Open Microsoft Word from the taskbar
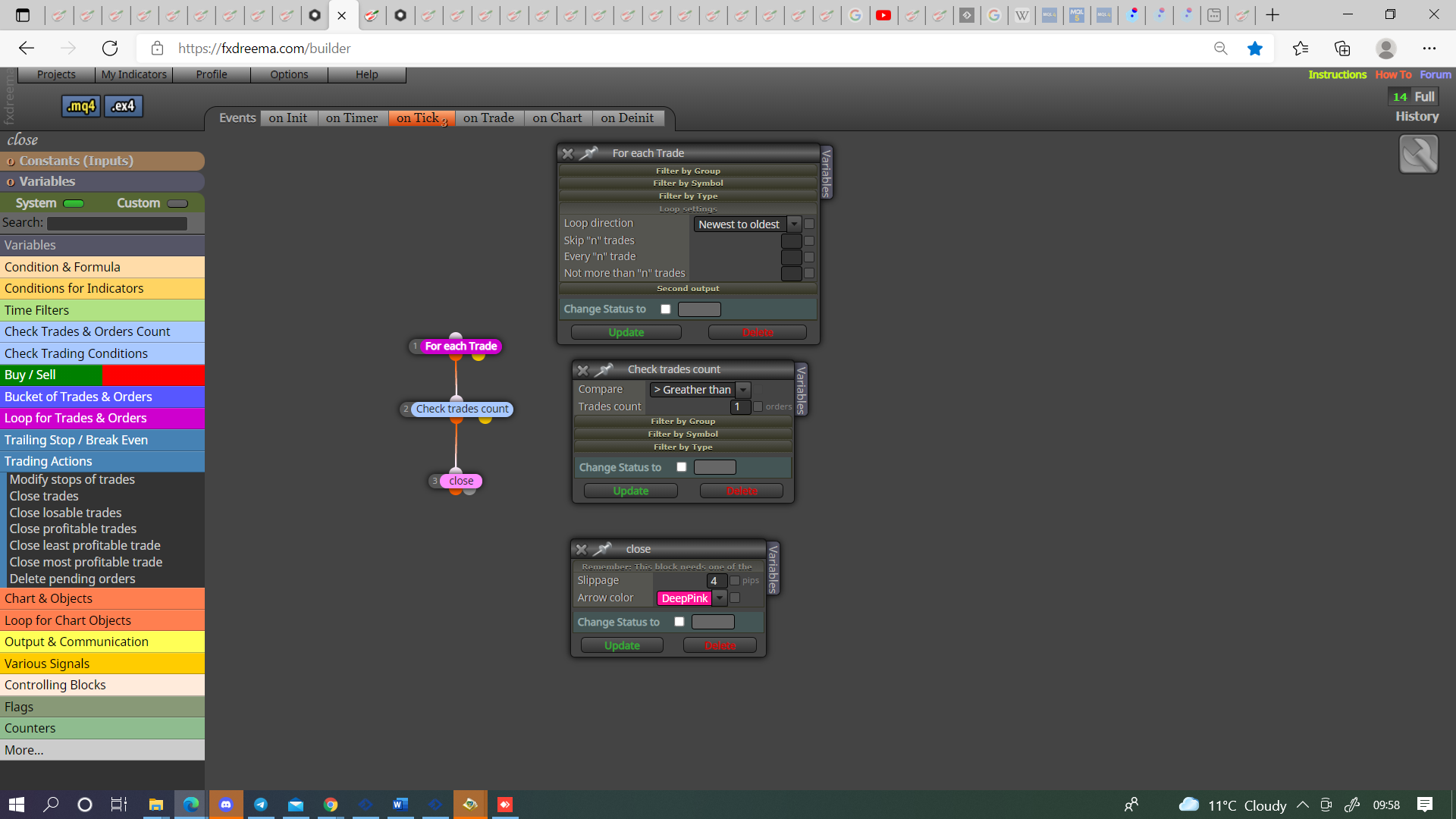Image resolution: width=1456 pixels, height=819 pixels. click(x=400, y=805)
